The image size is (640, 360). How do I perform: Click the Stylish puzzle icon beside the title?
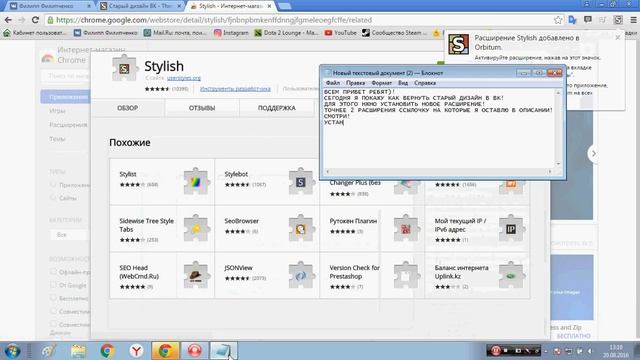(x=124, y=68)
